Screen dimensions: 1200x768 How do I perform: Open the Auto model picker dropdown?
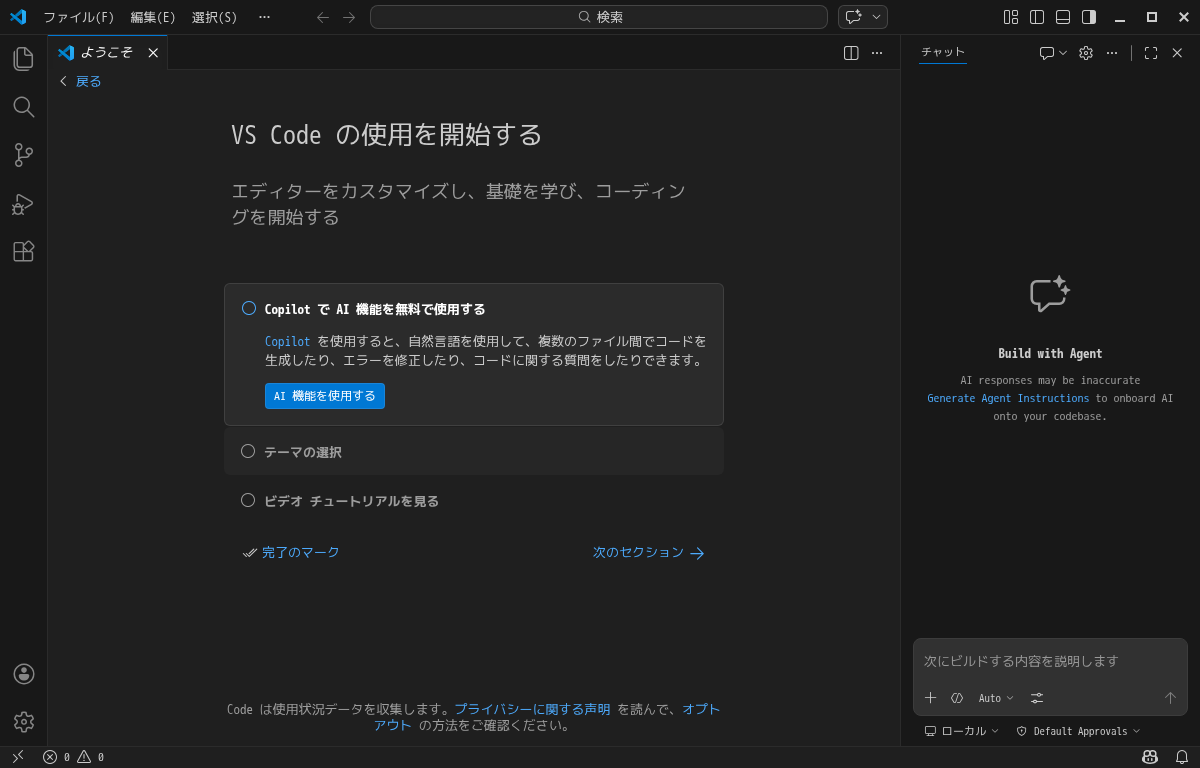(x=995, y=697)
